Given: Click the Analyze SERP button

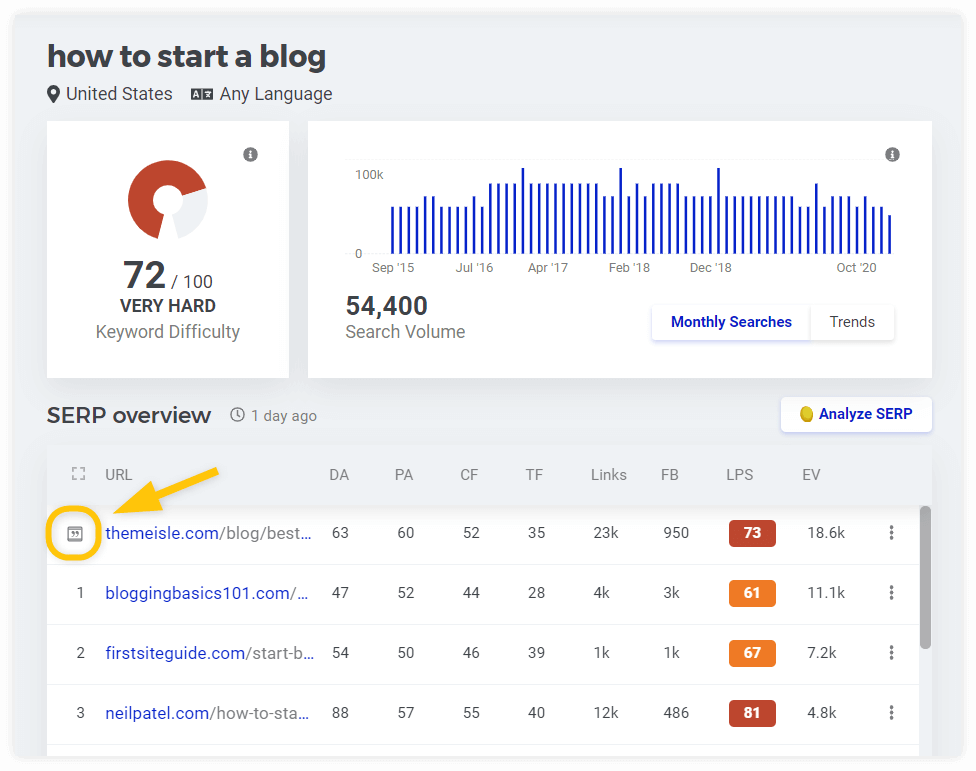Looking at the screenshot, I should 856,414.
